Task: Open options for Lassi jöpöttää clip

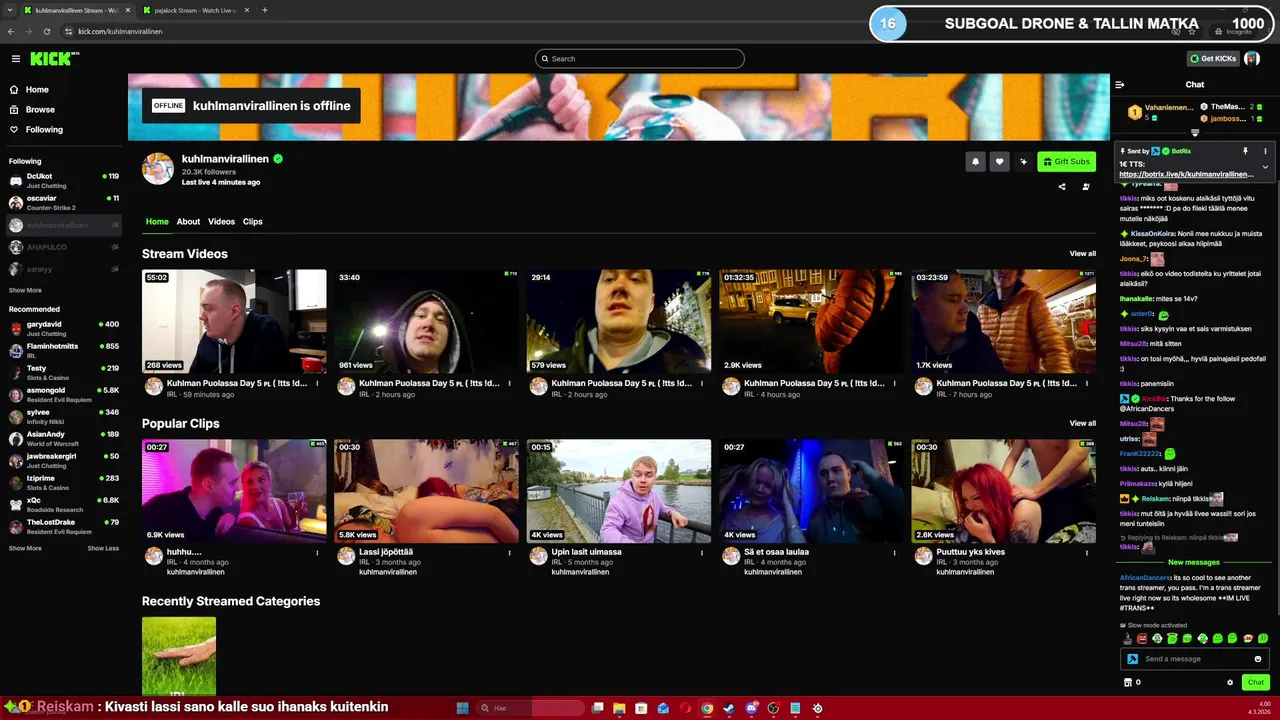Action: click(509, 552)
